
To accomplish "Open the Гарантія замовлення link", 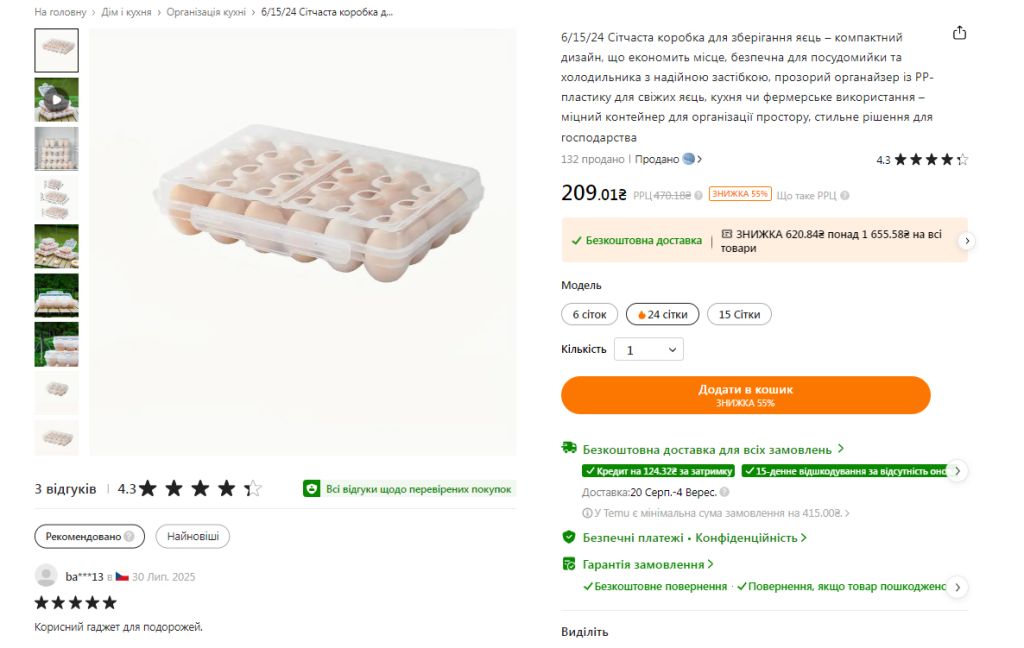I will (x=644, y=564).
